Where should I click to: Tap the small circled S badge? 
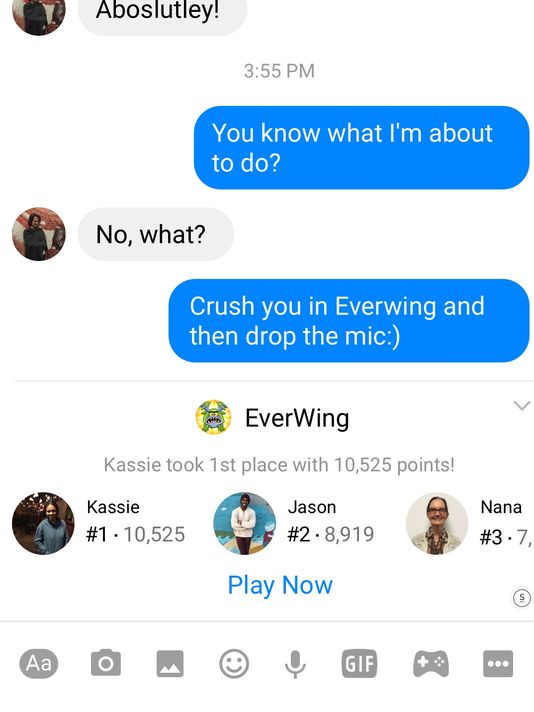(x=522, y=598)
